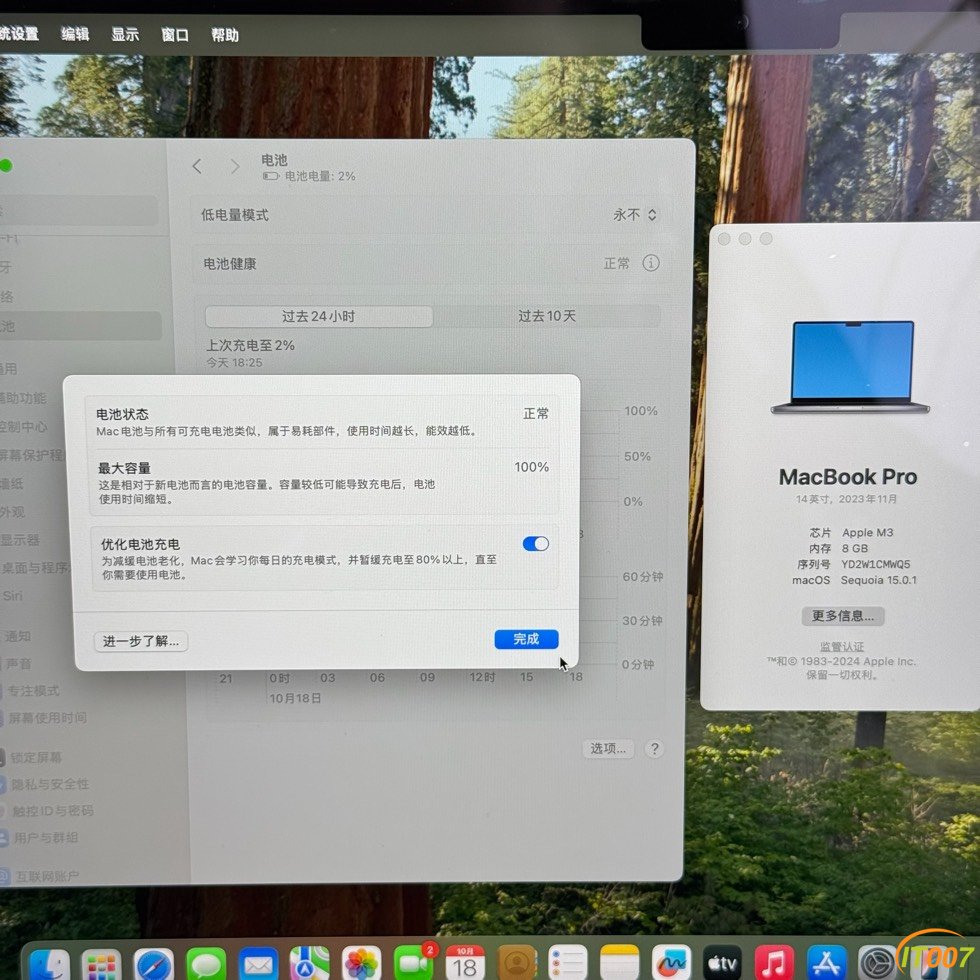Click the question mark help button
This screenshot has height=980, width=980.
[654, 749]
